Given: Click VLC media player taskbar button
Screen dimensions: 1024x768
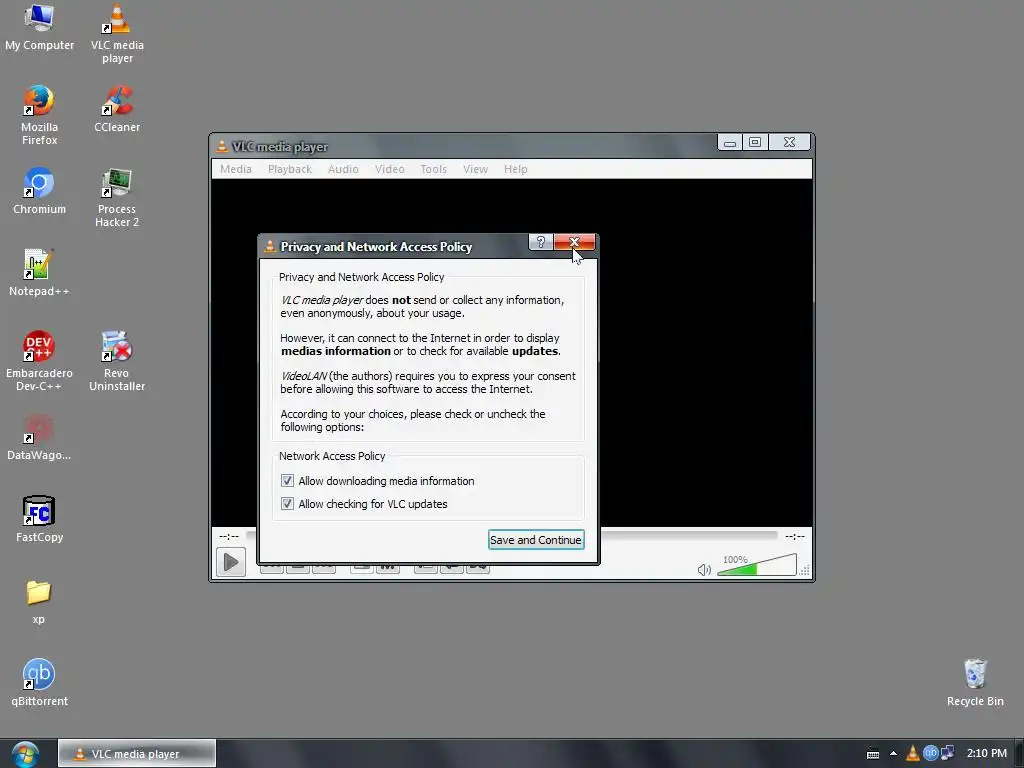Looking at the screenshot, I should point(136,754).
